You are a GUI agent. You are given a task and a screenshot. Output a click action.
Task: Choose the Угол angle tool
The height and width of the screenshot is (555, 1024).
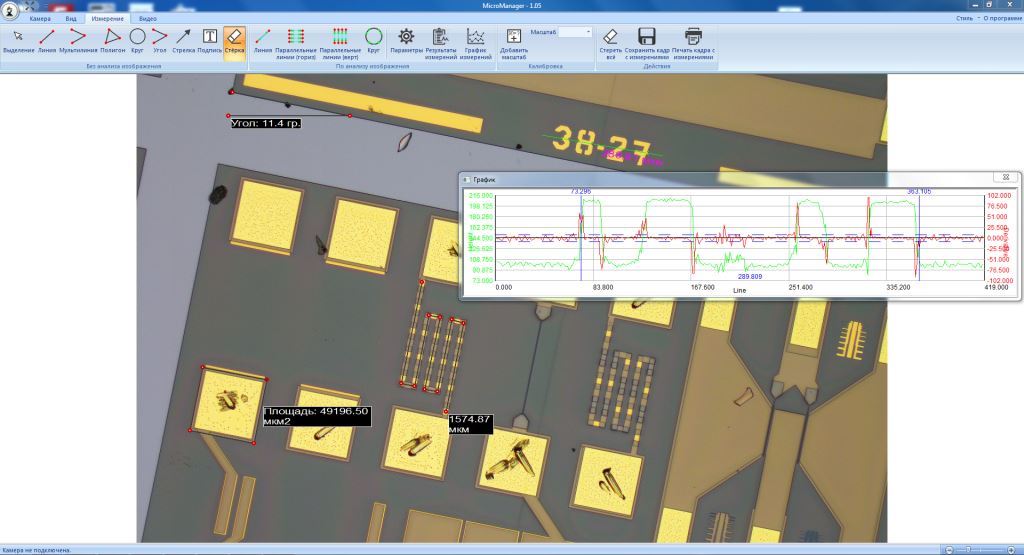(x=159, y=40)
